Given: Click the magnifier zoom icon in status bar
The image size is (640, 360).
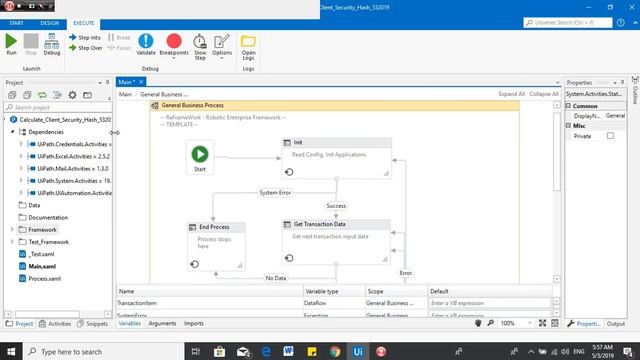Looking at the screenshot, I should [491, 323].
